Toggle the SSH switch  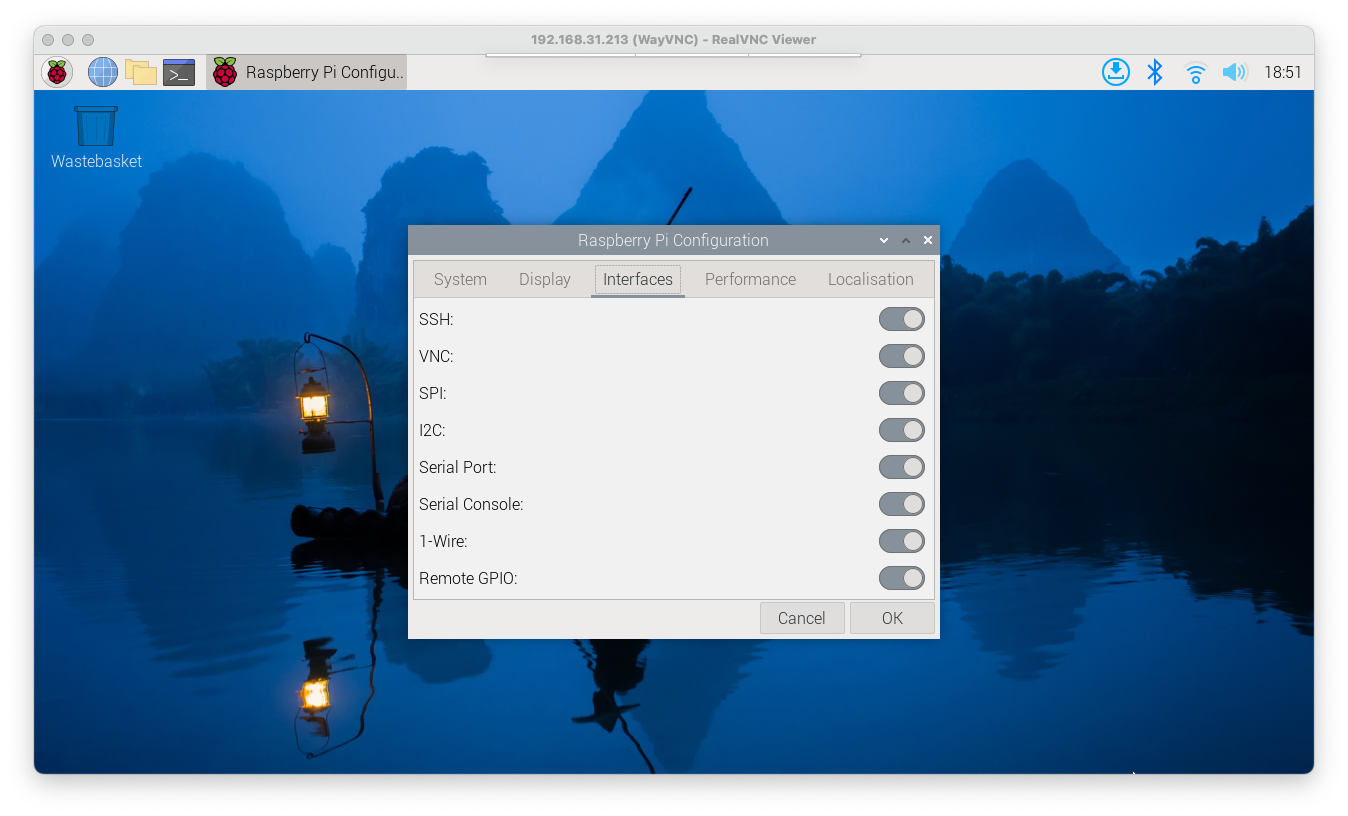902,319
